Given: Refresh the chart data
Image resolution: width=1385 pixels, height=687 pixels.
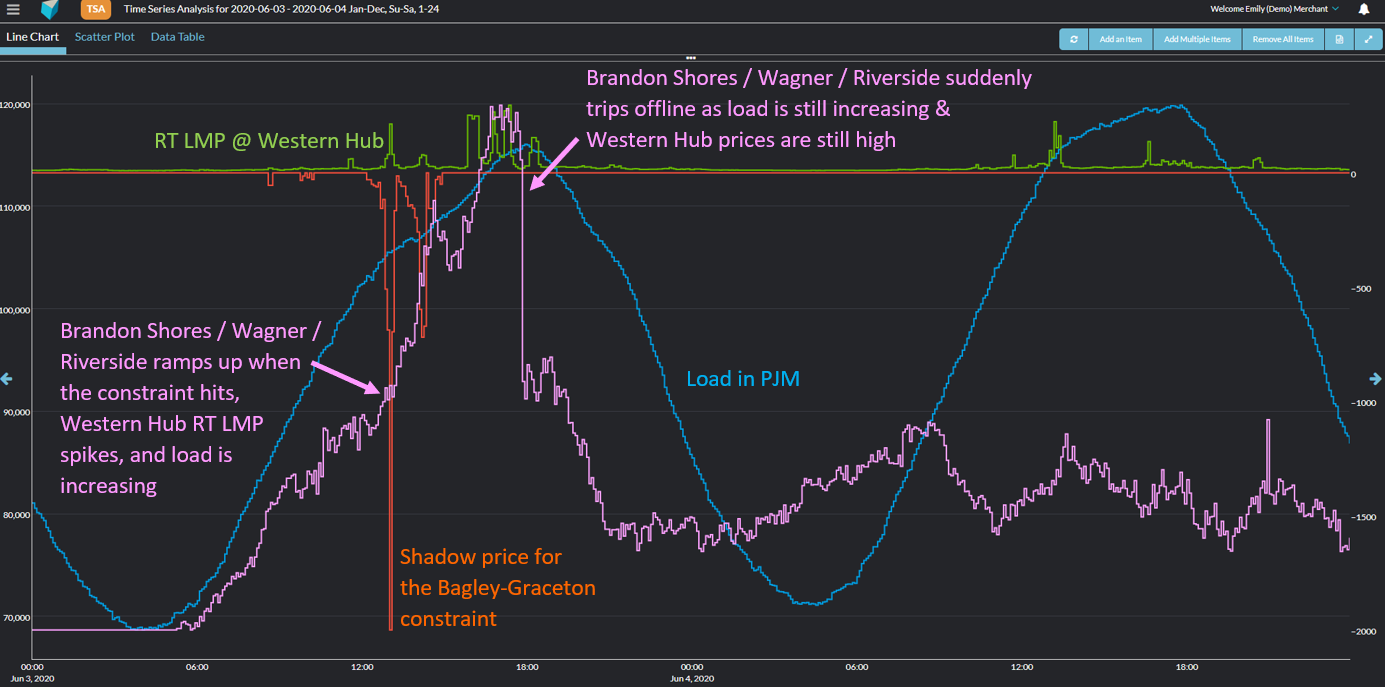Looking at the screenshot, I should pos(1074,39).
